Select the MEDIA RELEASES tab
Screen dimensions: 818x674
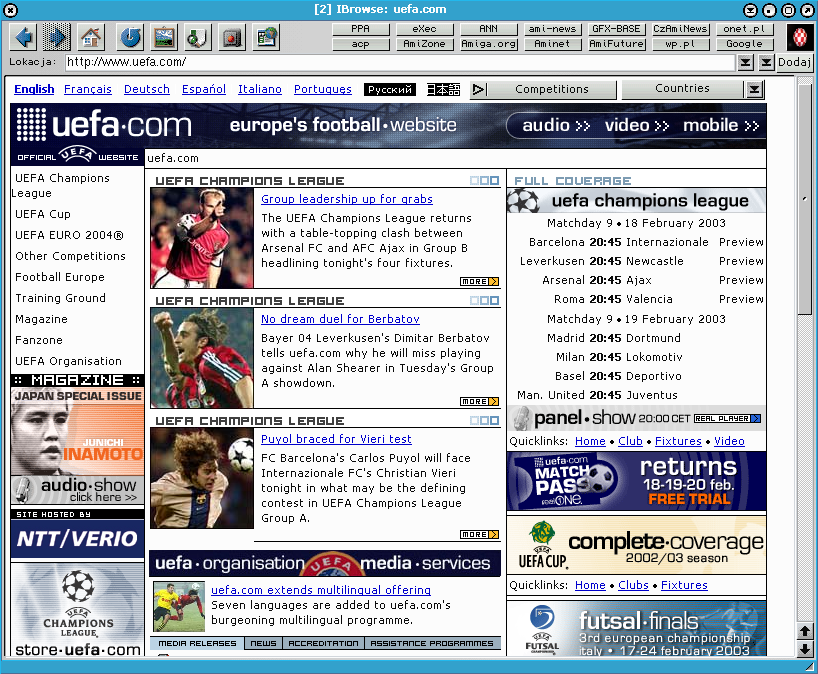197,643
